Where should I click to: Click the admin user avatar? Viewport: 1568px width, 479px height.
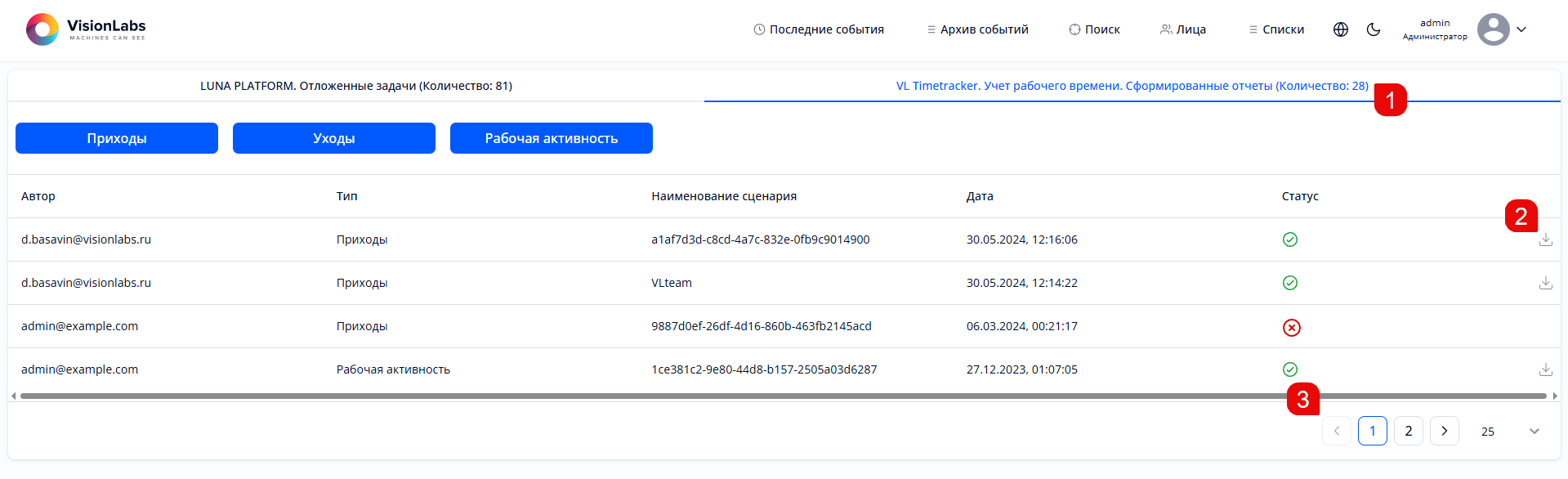(1493, 29)
